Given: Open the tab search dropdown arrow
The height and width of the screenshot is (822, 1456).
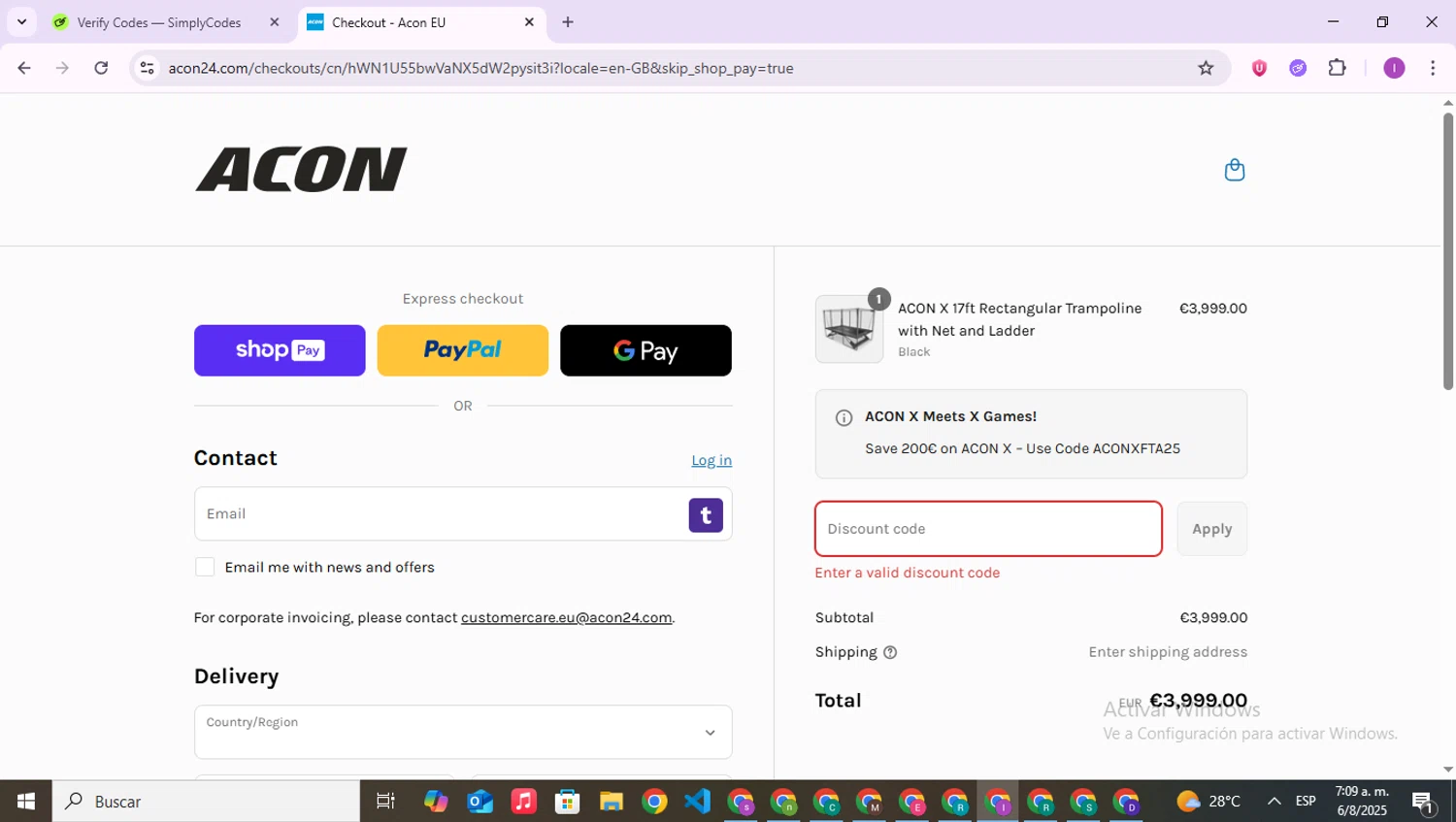Looking at the screenshot, I should (21, 22).
